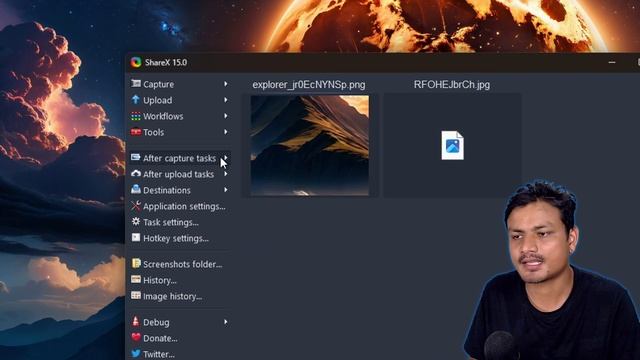640x360 pixels.
Task: Expand the Debug submenu arrow
Action: point(225,322)
